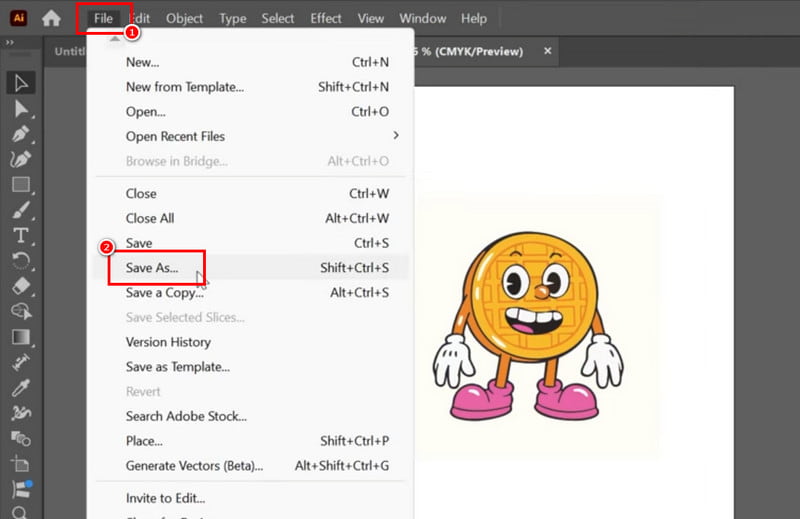The width and height of the screenshot is (800, 519).
Task: Open the Effect menu
Action: 325,18
